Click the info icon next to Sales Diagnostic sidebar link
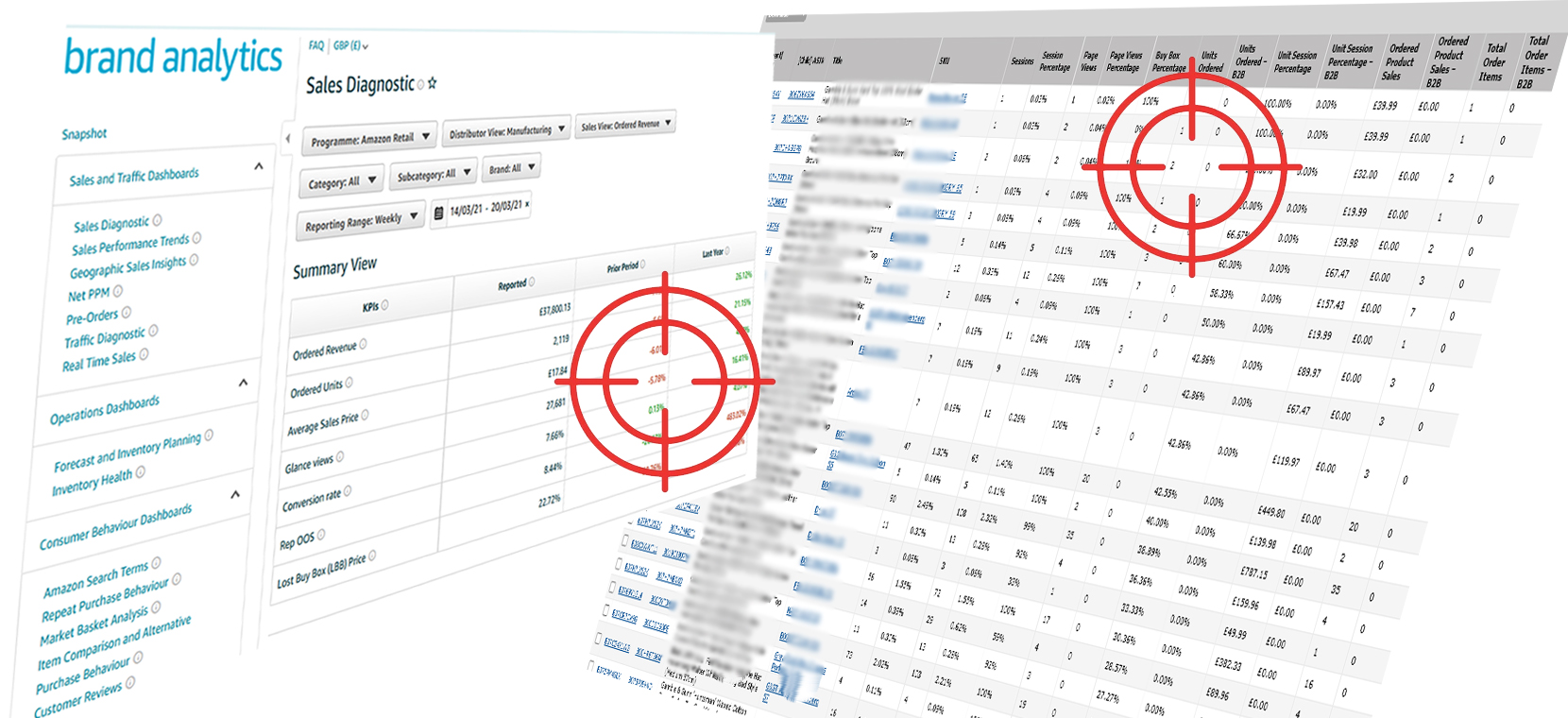1568x718 pixels. pos(157,220)
